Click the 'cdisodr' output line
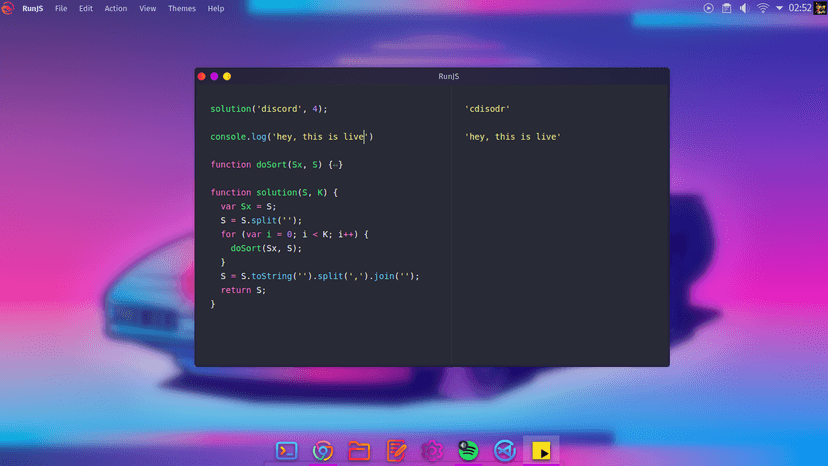This screenshot has width=828, height=466. pos(488,109)
